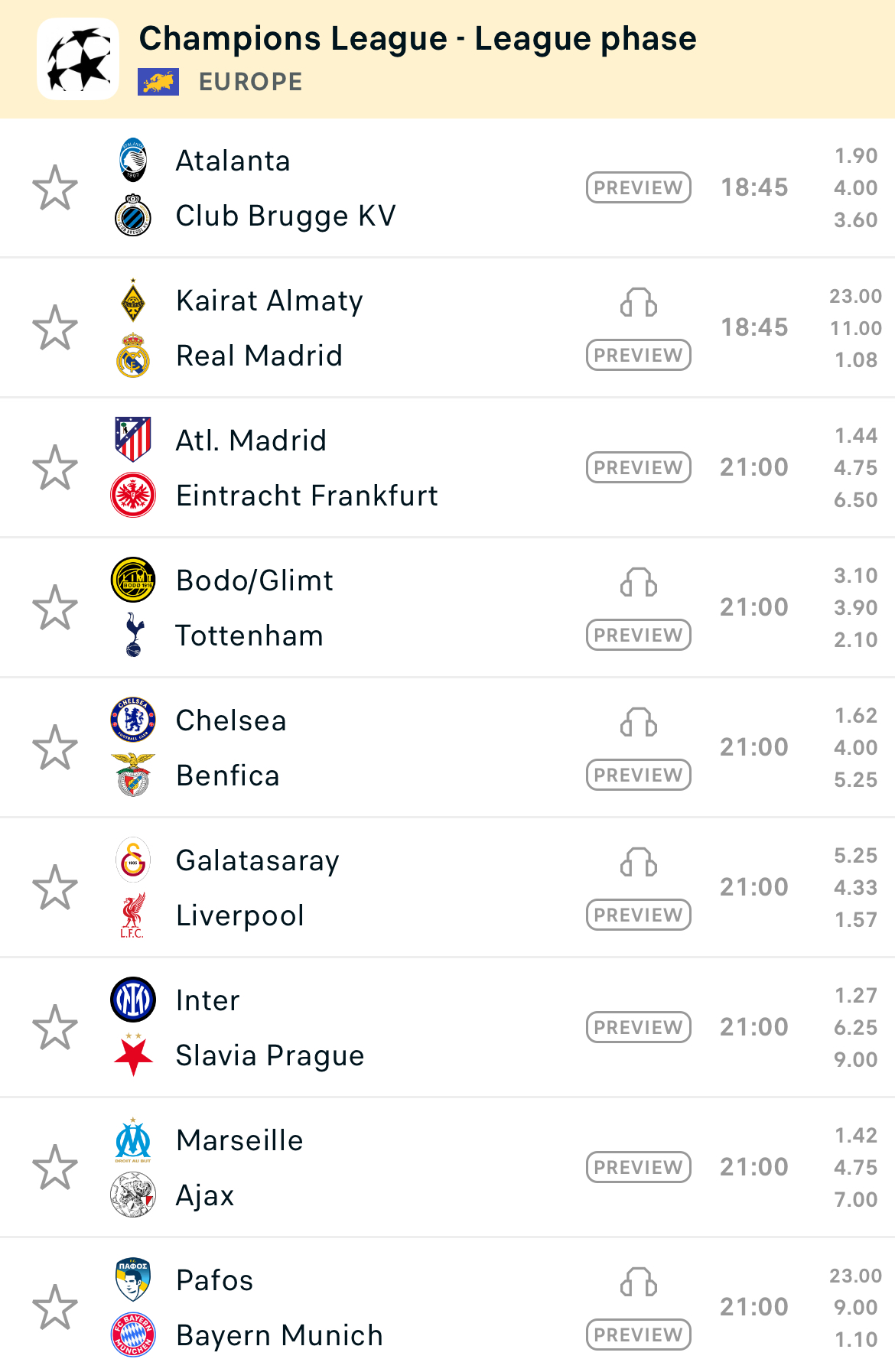The width and height of the screenshot is (895, 1372).
Task: Select Real Madrid win odds 1.08
Action: pyautogui.click(x=855, y=360)
